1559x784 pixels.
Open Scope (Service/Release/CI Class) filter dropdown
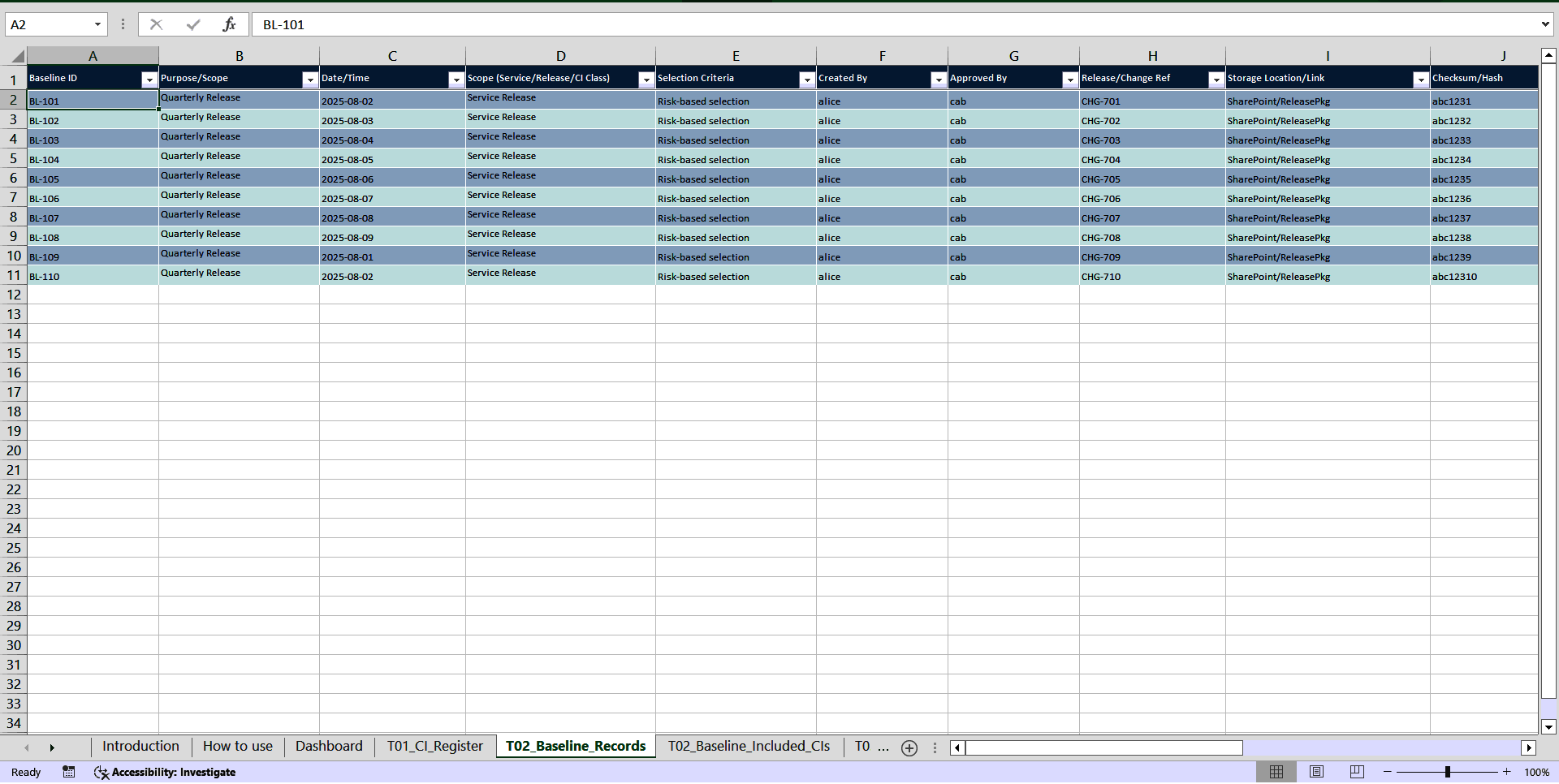pyautogui.click(x=646, y=80)
